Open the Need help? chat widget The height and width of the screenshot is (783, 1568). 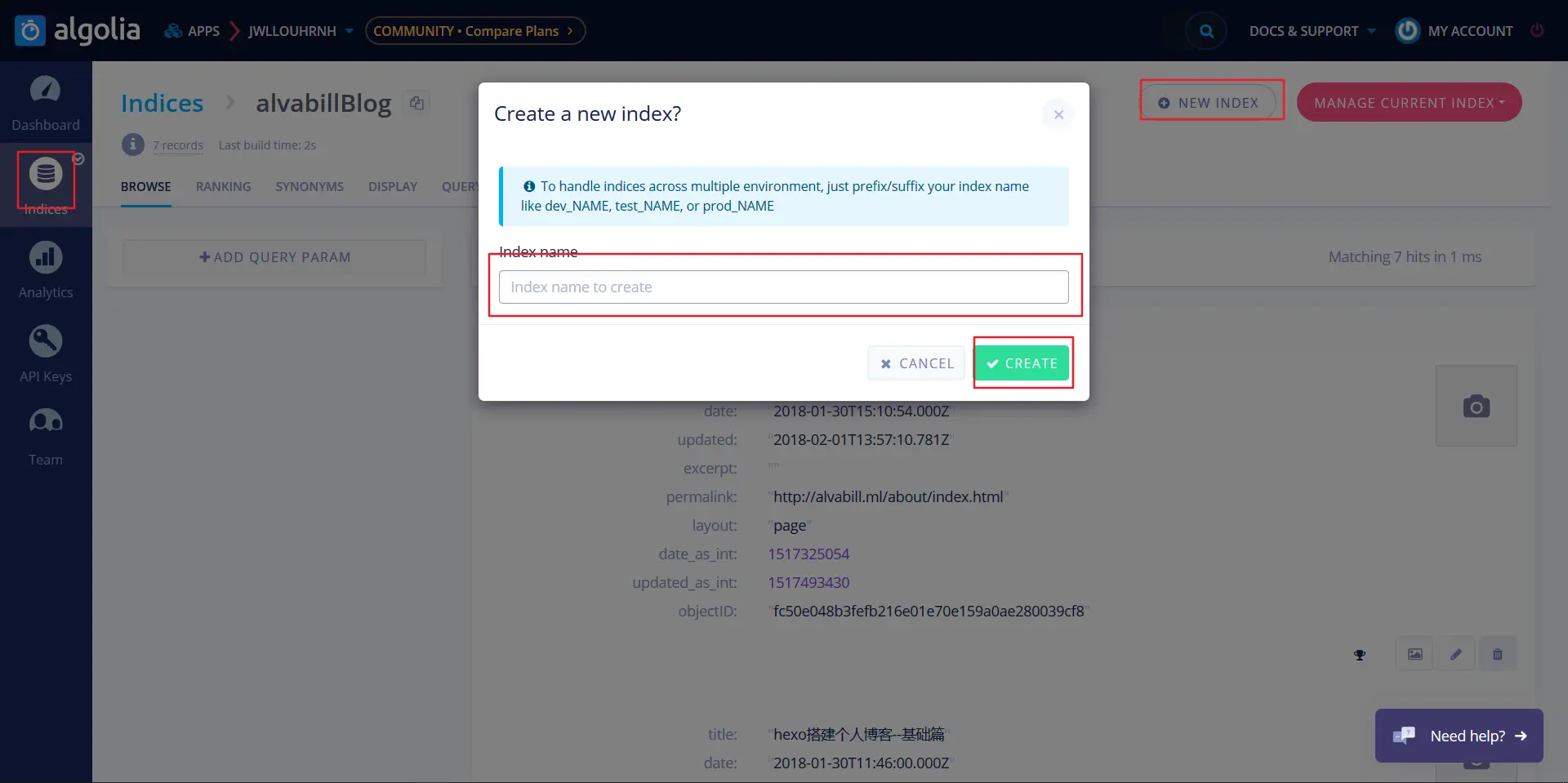tap(1459, 736)
